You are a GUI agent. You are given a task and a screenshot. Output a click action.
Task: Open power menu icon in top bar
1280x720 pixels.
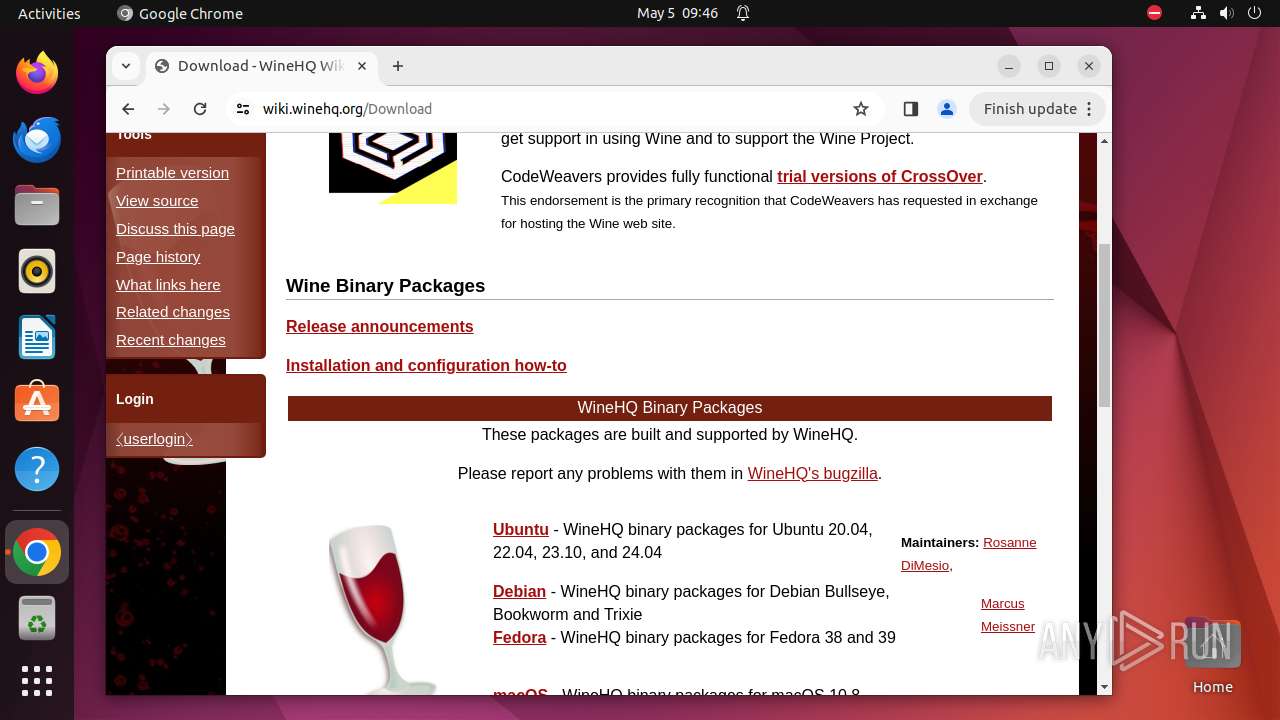coord(1254,13)
